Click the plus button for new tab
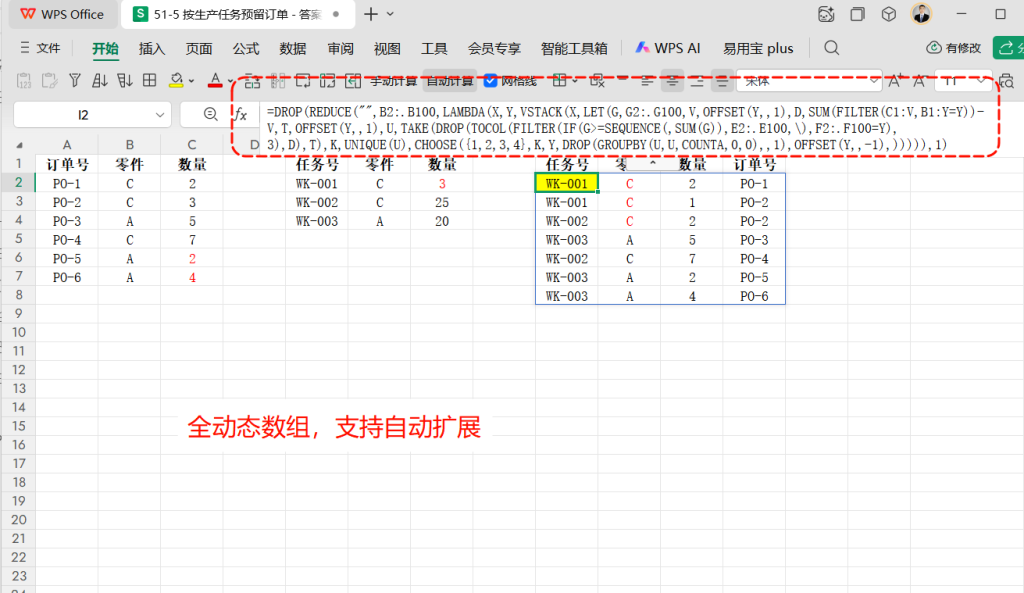This screenshot has width=1024, height=593. [370, 14]
